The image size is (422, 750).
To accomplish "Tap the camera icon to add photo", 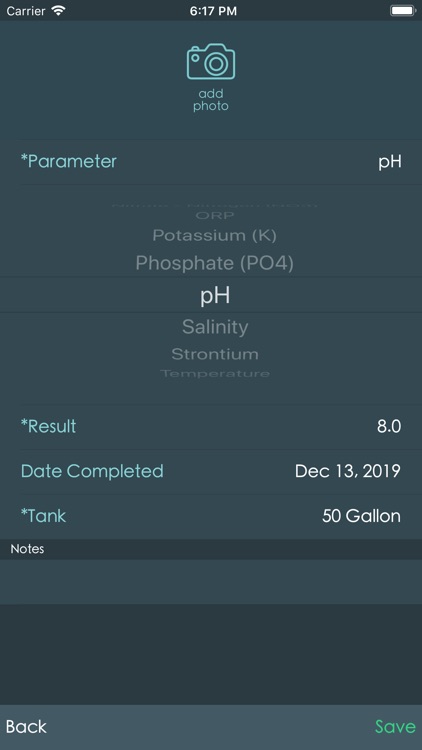I will 211,61.
